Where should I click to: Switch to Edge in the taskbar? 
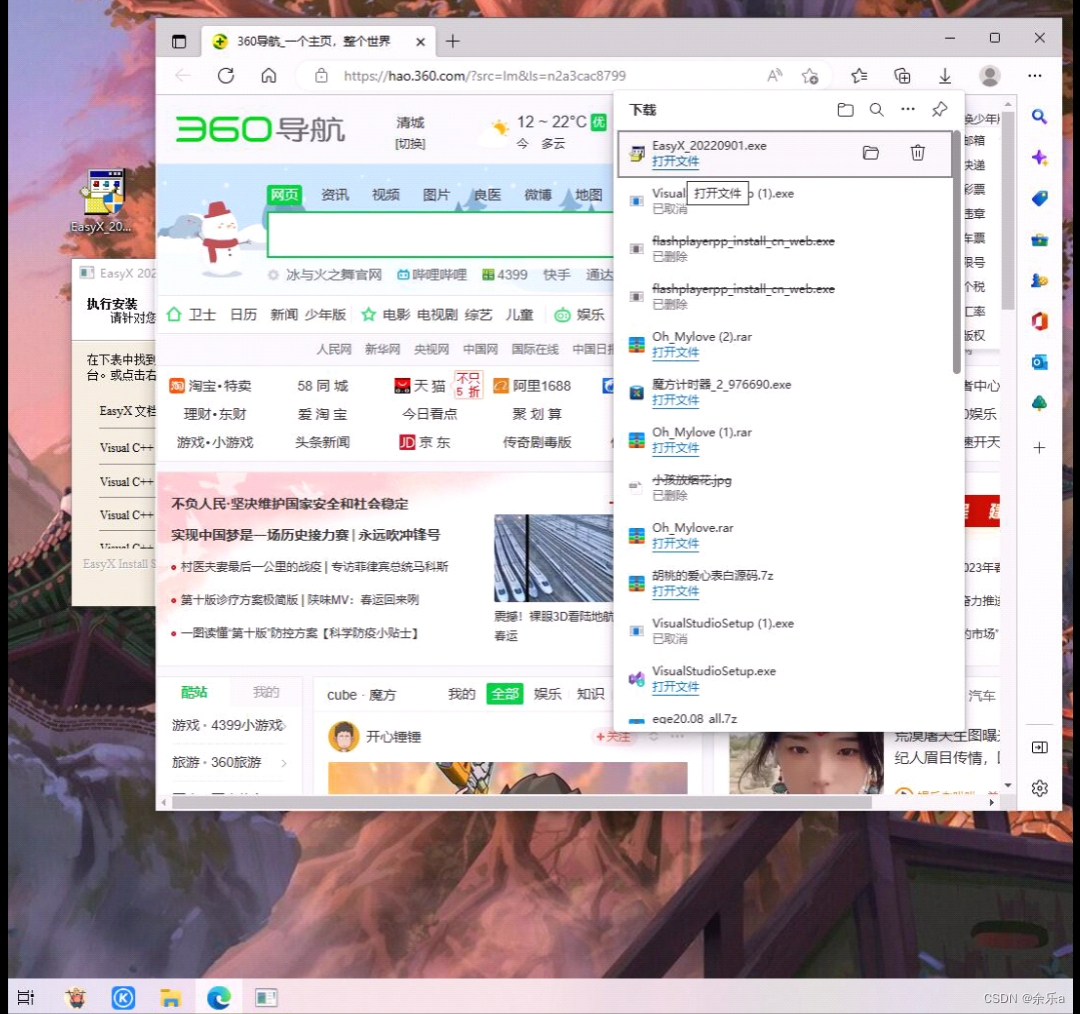point(218,997)
